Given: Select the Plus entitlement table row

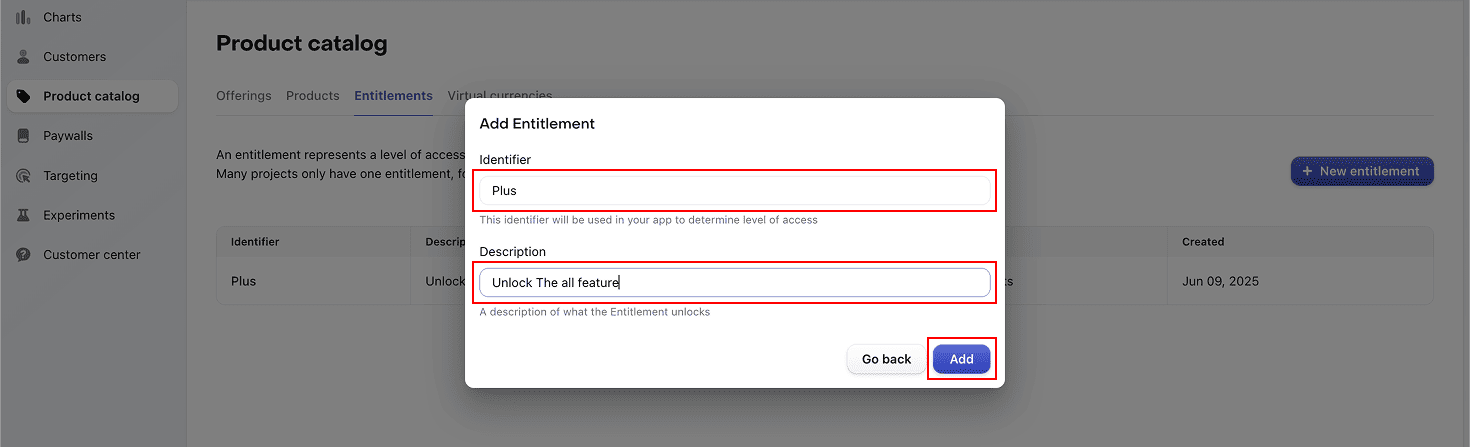Looking at the screenshot, I should [243, 281].
